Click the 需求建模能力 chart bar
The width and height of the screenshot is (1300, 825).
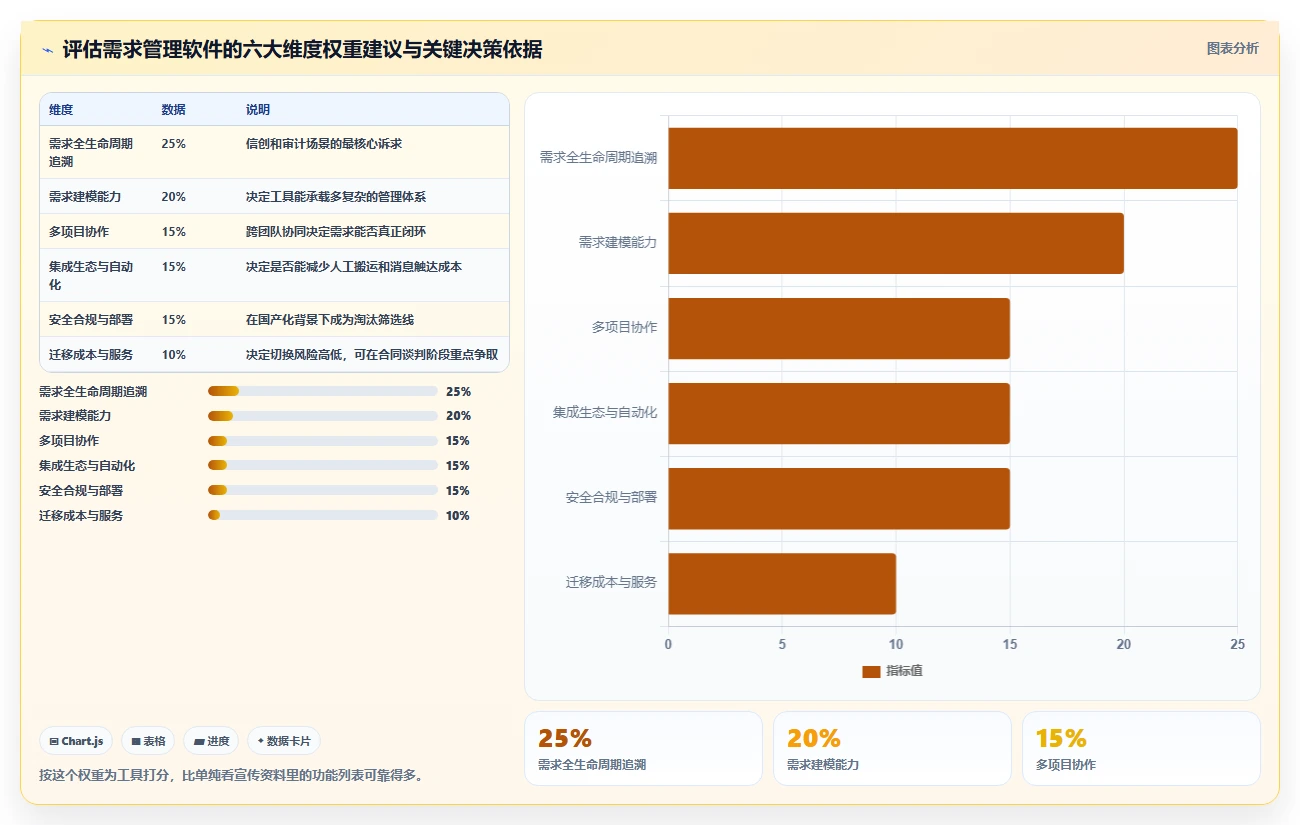pyautogui.click(x=896, y=243)
